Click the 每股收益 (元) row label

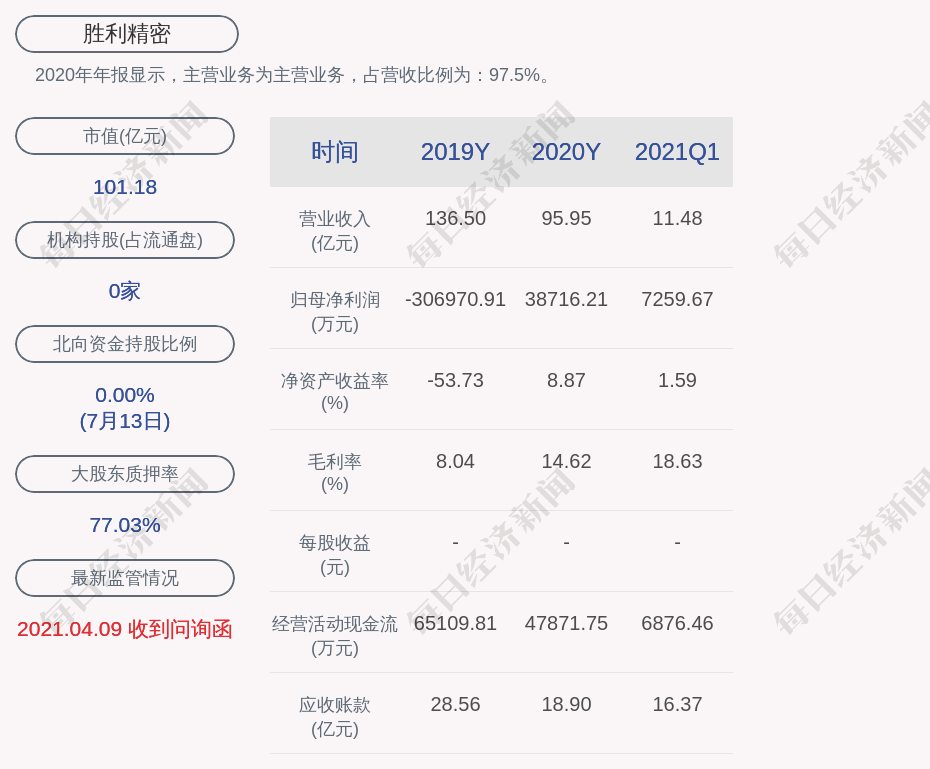point(335,555)
